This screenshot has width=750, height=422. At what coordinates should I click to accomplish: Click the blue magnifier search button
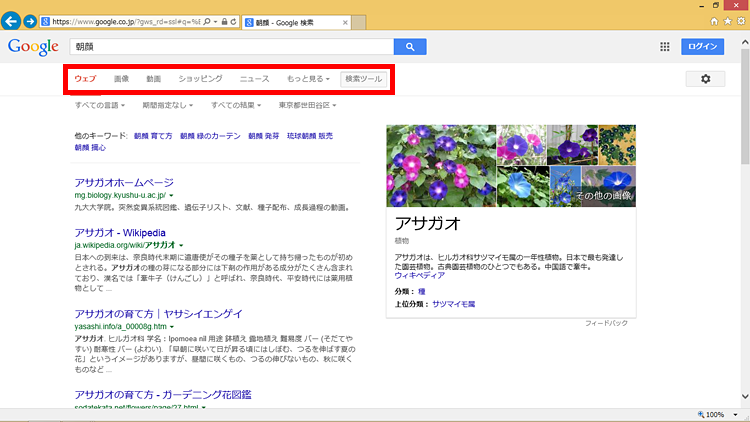tap(410, 46)
